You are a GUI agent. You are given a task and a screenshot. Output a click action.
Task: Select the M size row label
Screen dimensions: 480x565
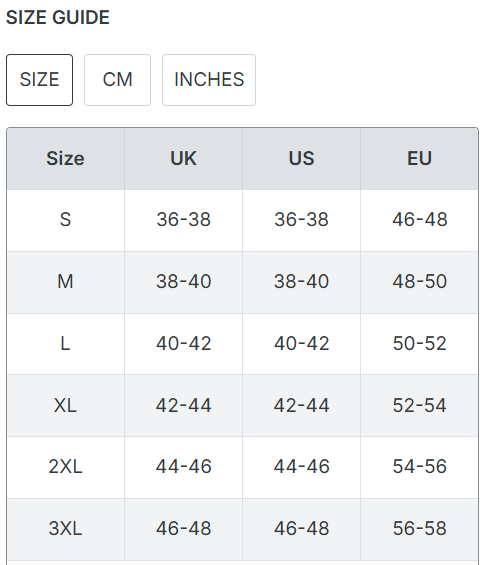click(66, 281)
